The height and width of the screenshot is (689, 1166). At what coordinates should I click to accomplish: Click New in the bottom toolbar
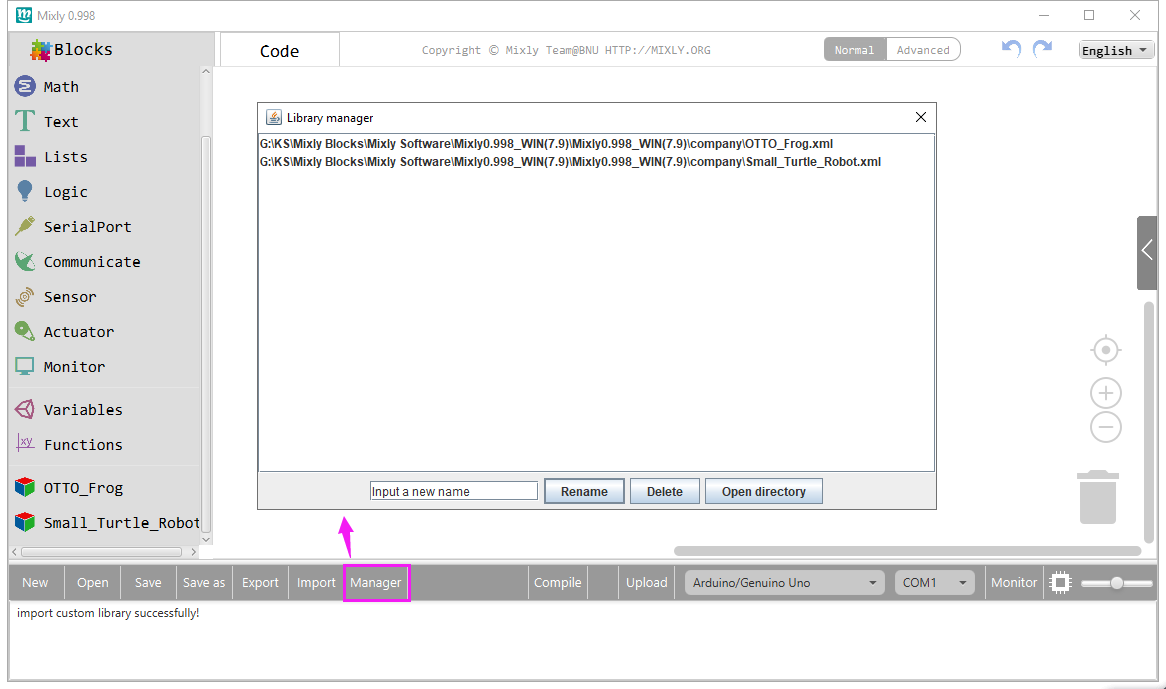tap(35, 583)
